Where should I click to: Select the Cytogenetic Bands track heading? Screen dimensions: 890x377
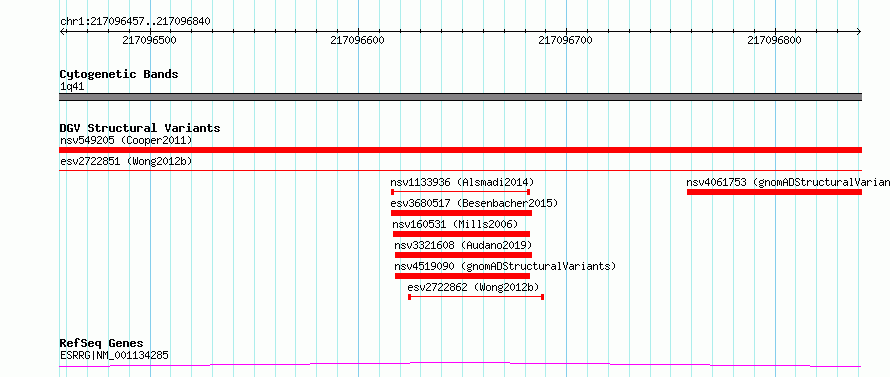119,74
